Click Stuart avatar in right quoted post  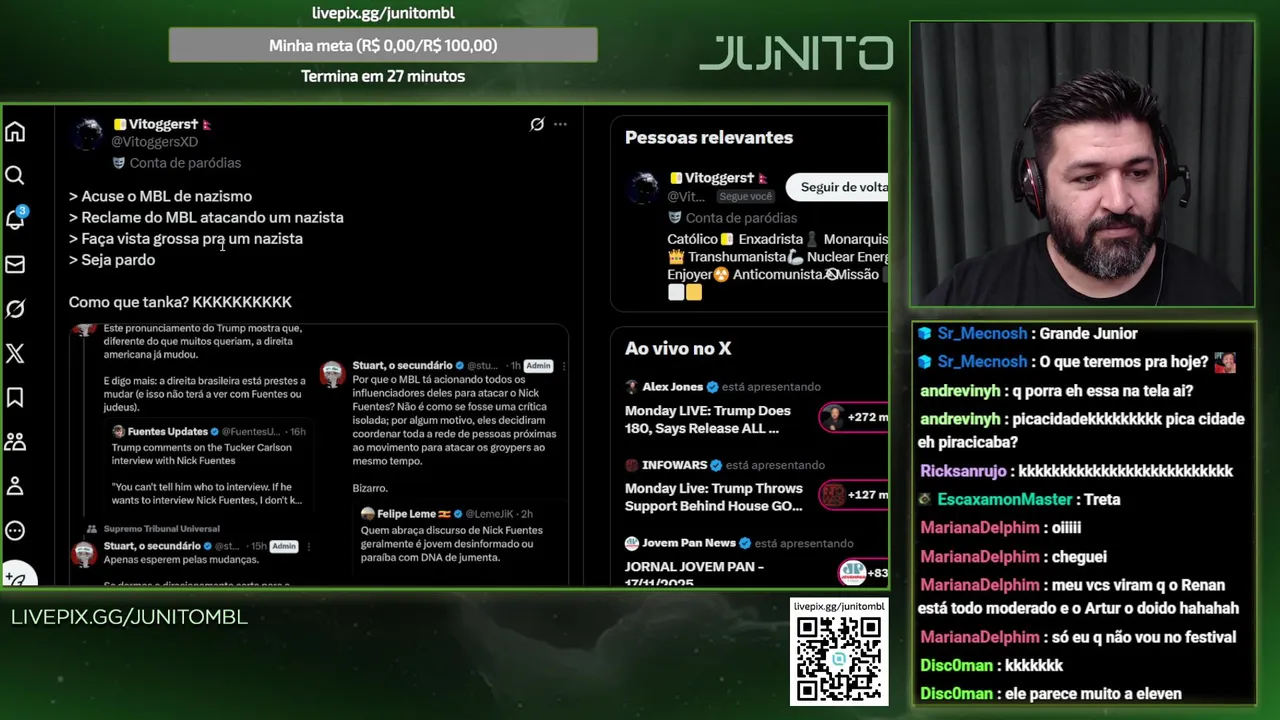coord(332,374)
